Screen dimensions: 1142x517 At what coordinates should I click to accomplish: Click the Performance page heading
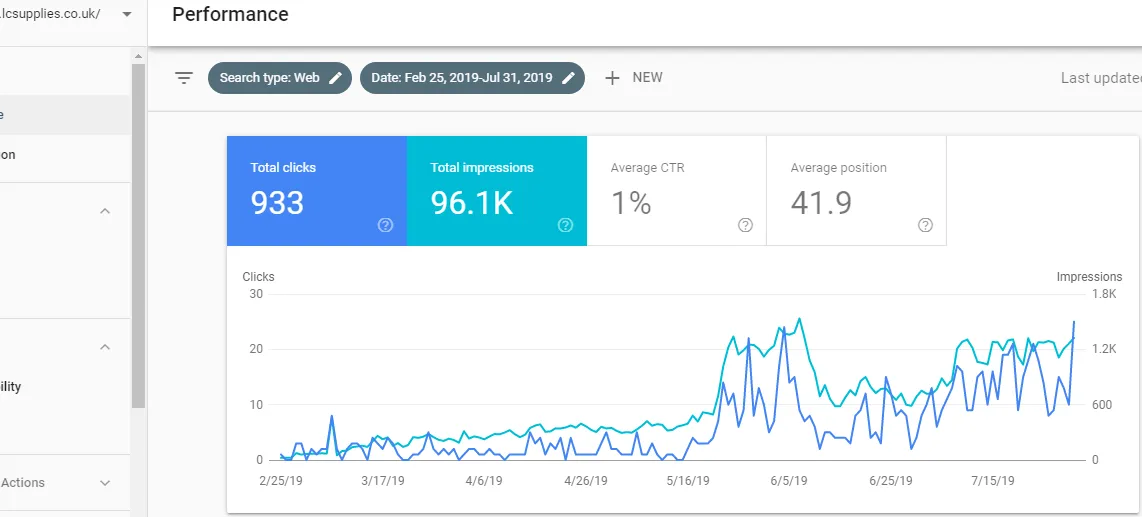pyautogui.click(x=230, y=14)
